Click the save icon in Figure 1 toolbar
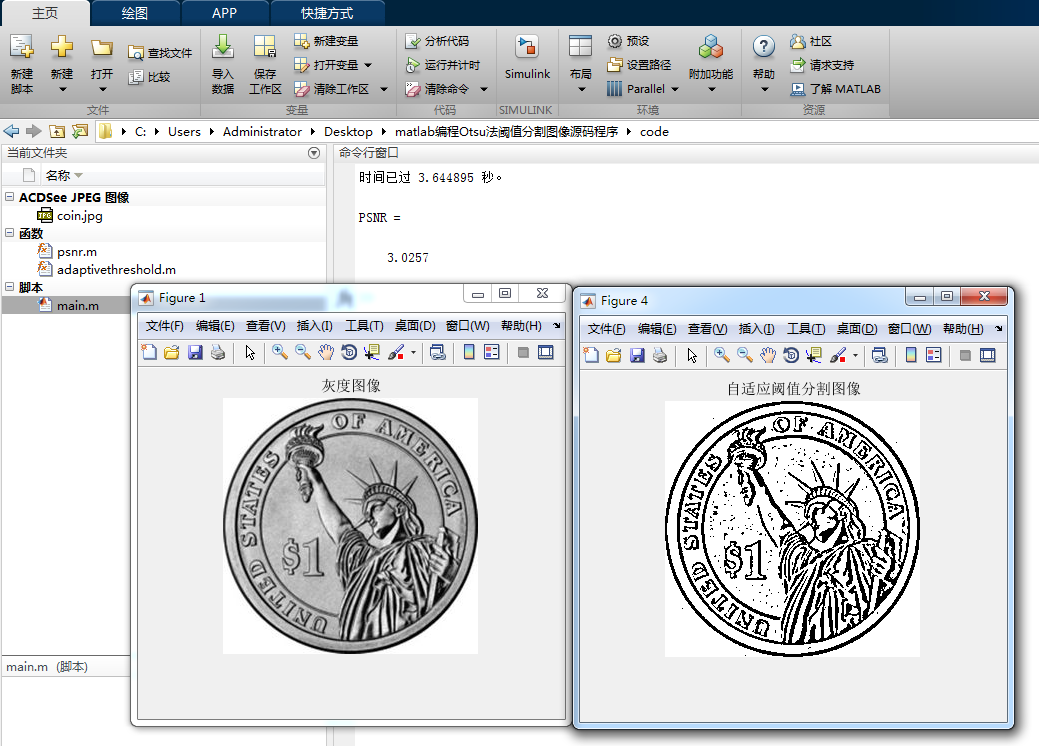The height and width of the screenshot is (746, 1039). coord(195,352)
